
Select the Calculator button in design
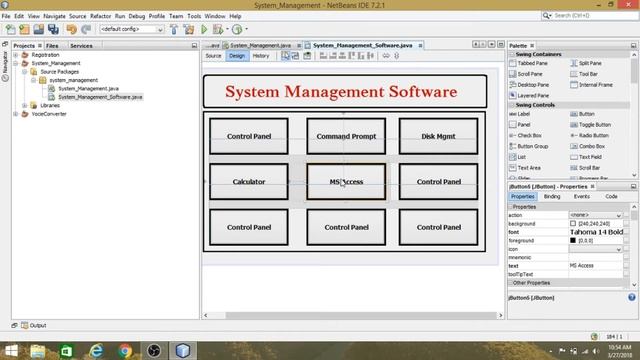tap(249, 182)
